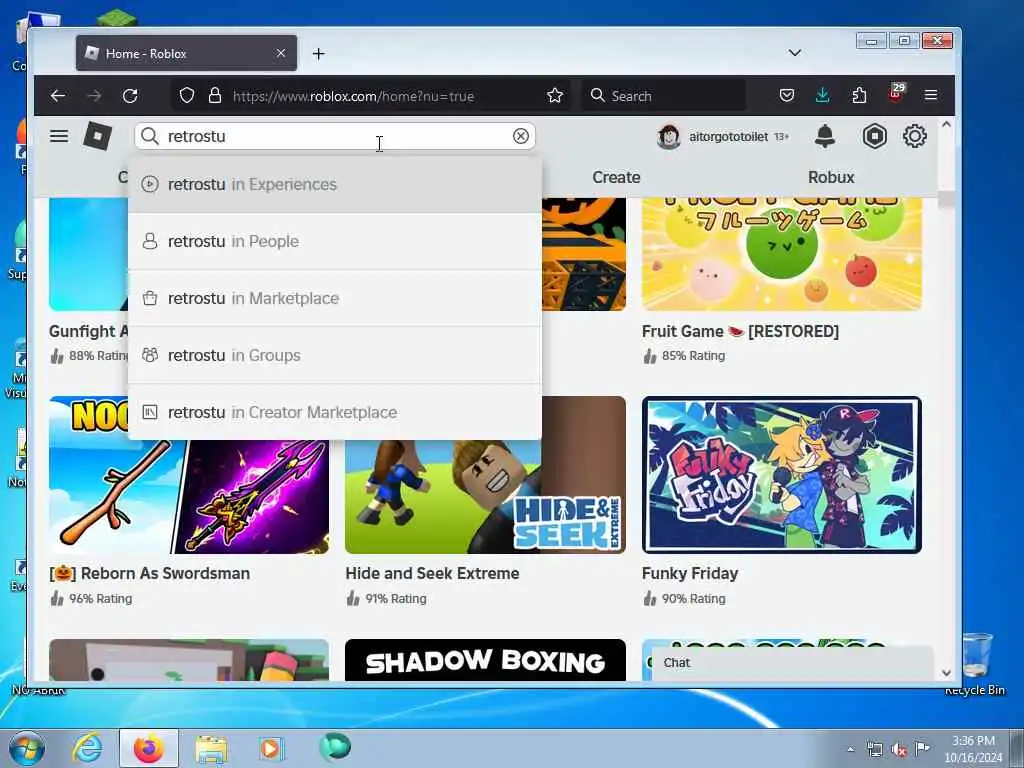The width and height of the screenshot is (1024, 768).
Task: Search retrostu in Marketplace
Action: pos(334,298)
